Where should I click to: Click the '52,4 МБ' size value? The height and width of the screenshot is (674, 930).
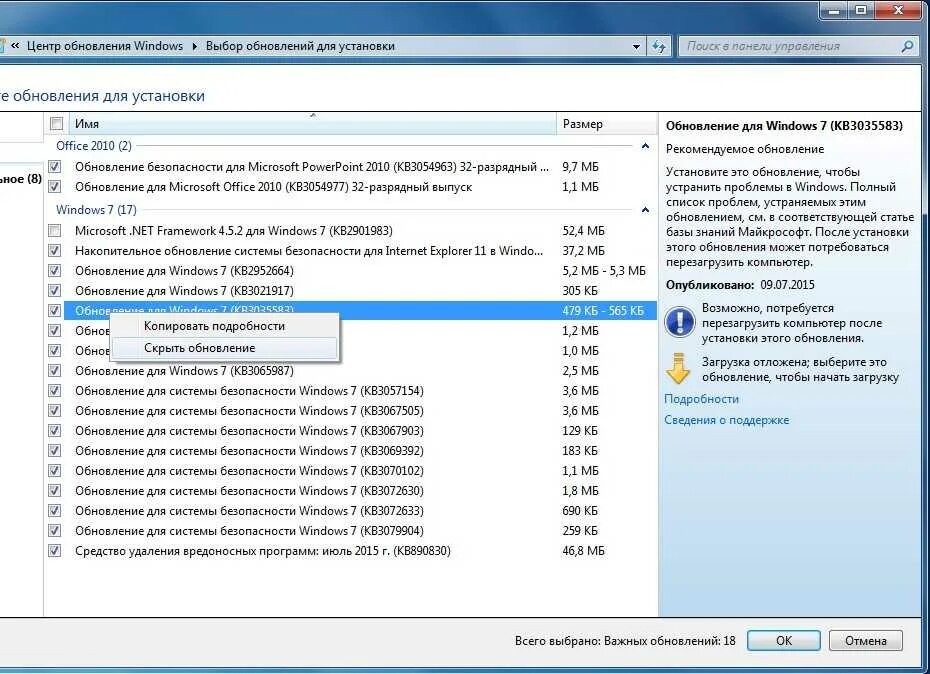(x=583, y=231)
